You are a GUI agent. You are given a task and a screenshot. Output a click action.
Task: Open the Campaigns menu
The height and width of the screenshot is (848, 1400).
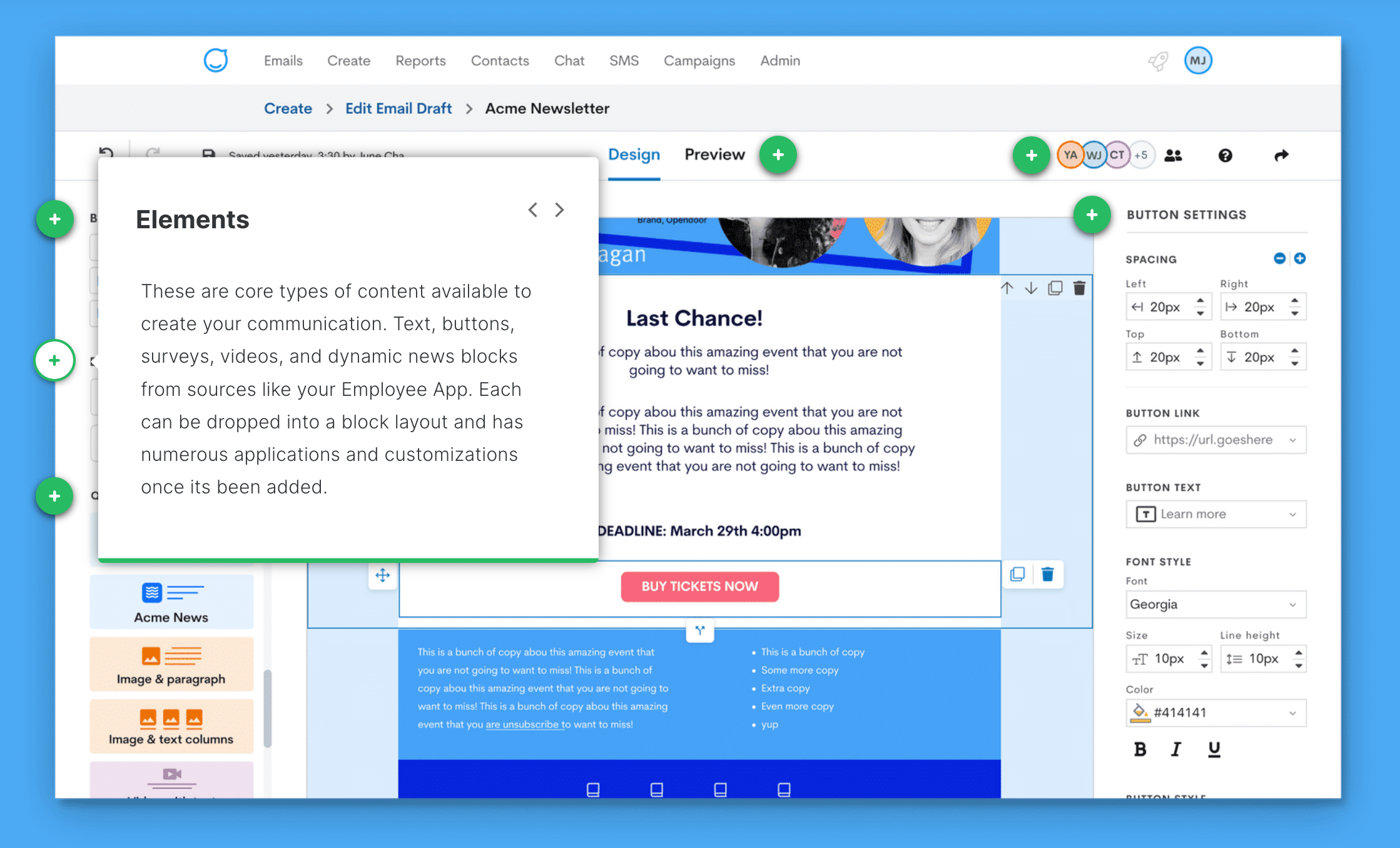click(699, 61)
